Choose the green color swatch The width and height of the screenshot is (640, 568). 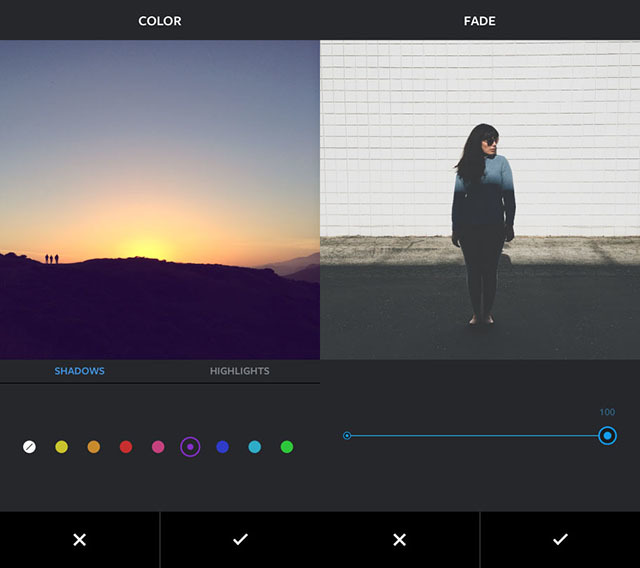[x=287, y=447]
